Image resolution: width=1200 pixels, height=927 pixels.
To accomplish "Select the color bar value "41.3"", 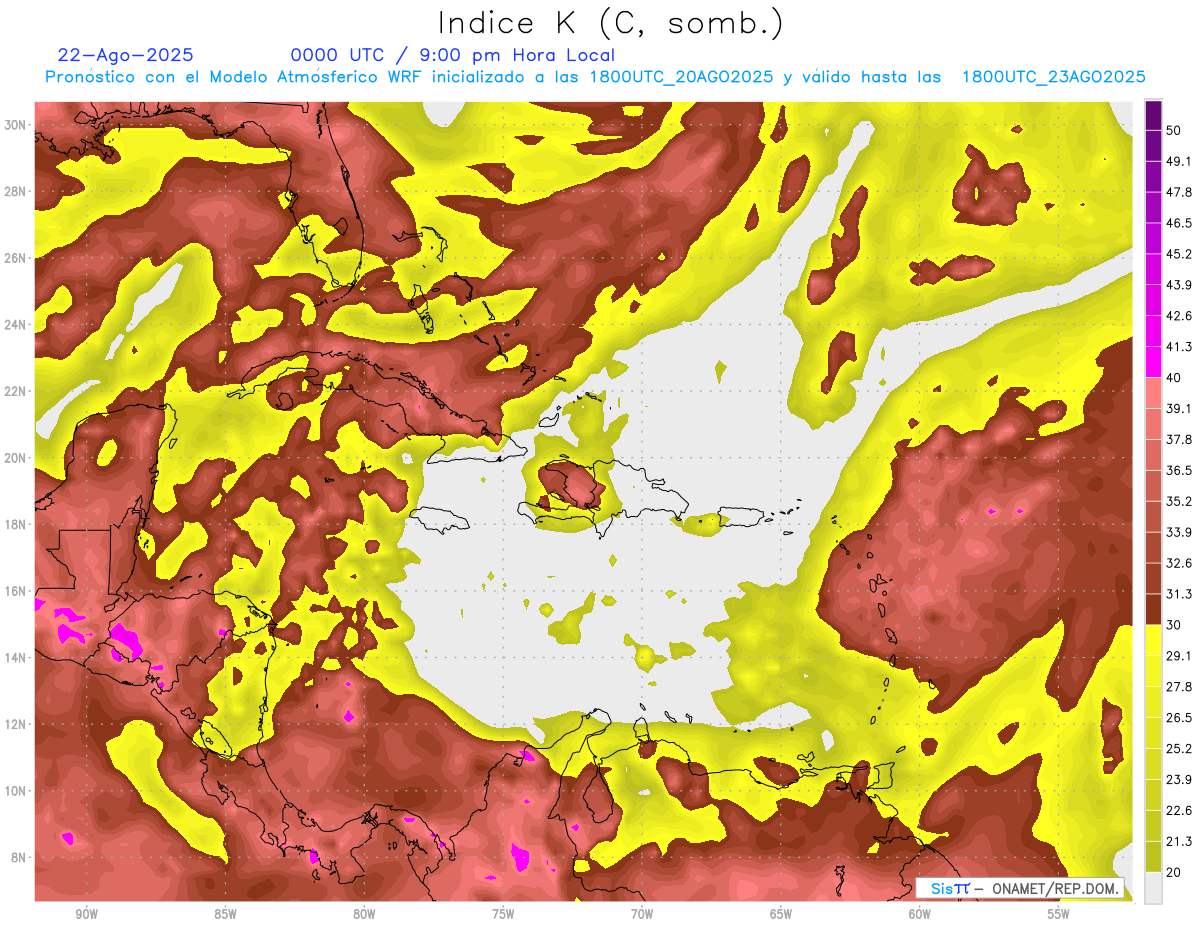I will [x=1179, y=347].
